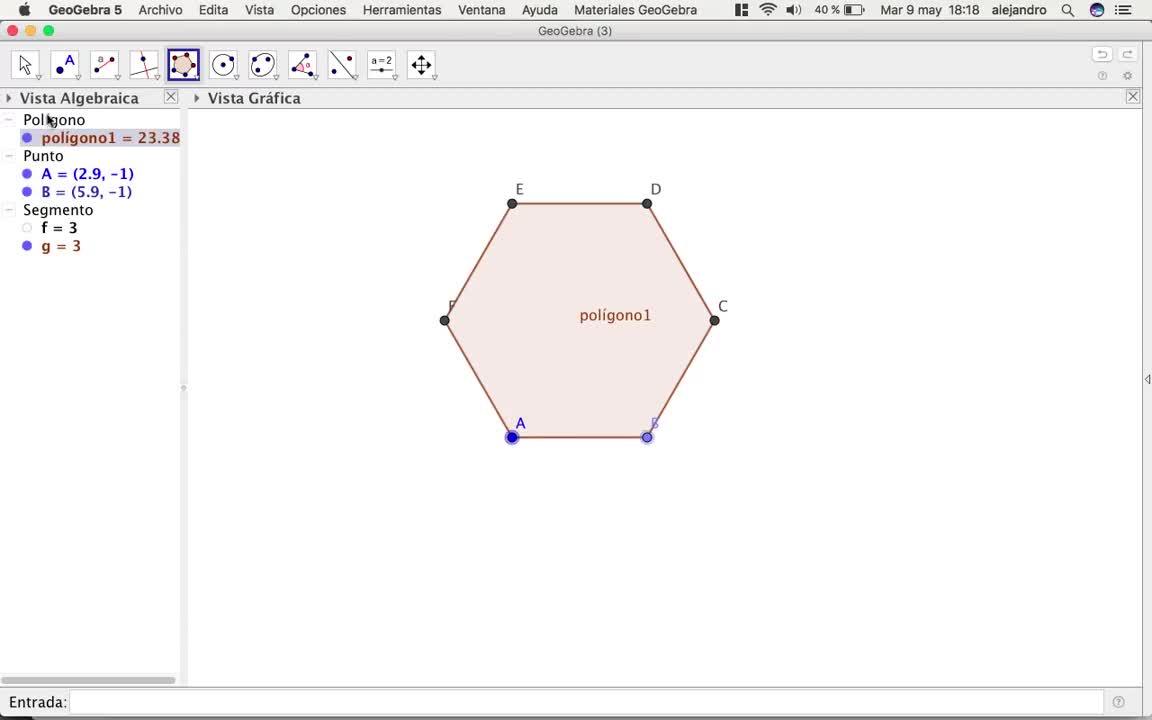The height and width of the screenshot is (720, 1152).
Task: Open the Apple menu
Action: click(x=24, y=10)
